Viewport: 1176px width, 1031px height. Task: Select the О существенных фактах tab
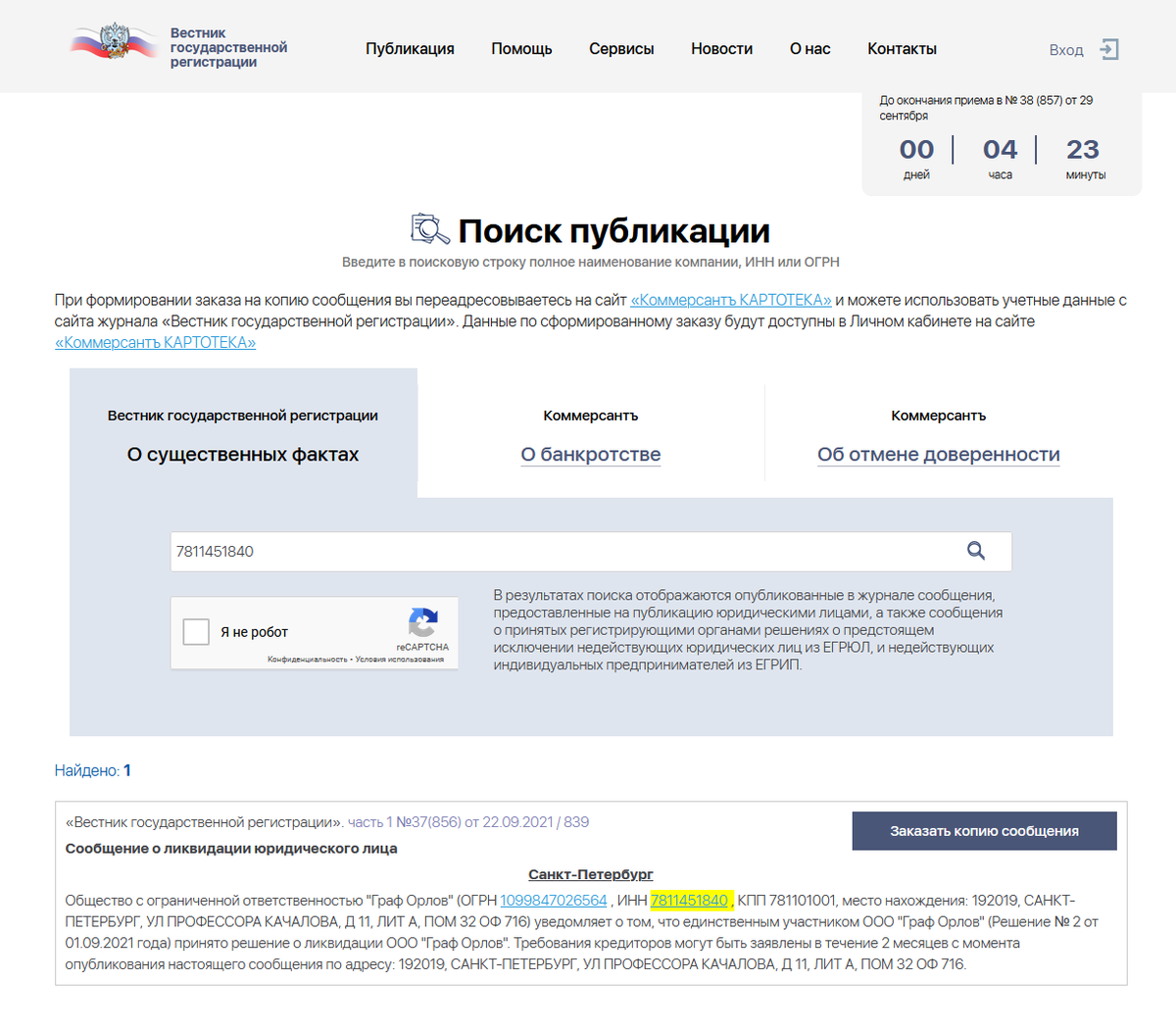point(243,433)
